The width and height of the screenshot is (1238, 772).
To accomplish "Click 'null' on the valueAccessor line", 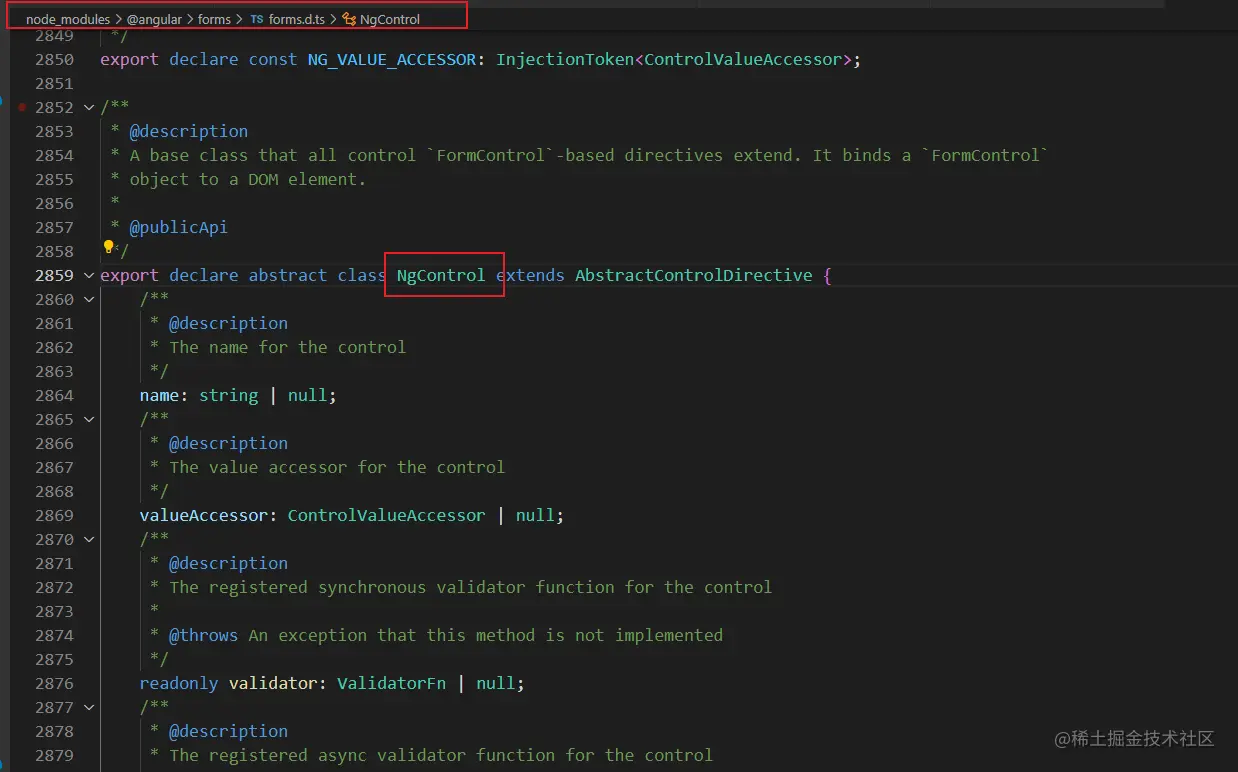I will tap(535, 515).
